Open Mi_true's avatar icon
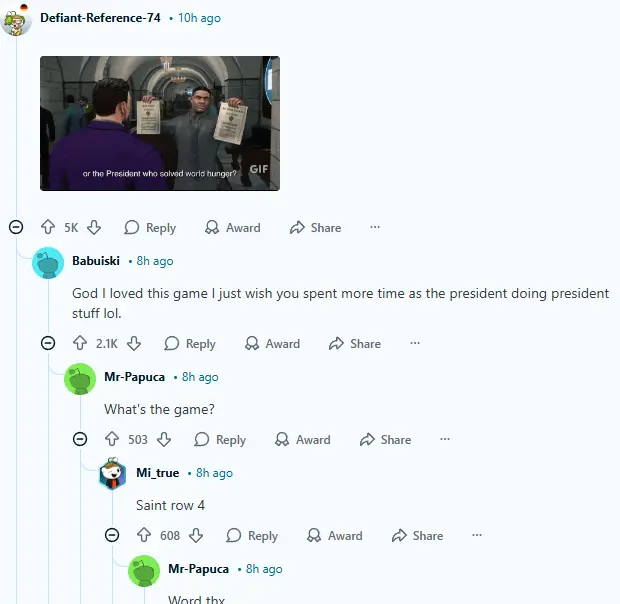Screen dimensions: 620x604 112,473
